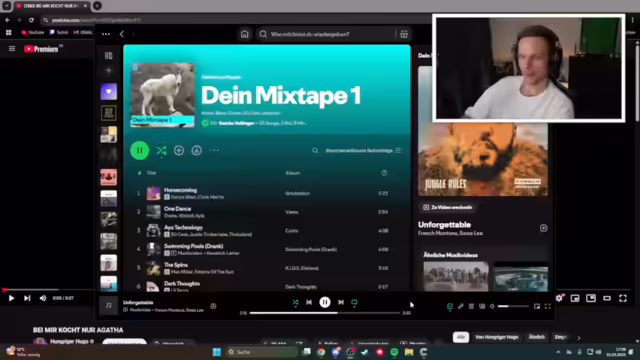Open more options for the playlist
This screenshot has height=360, width=640.
coord(214,151)
